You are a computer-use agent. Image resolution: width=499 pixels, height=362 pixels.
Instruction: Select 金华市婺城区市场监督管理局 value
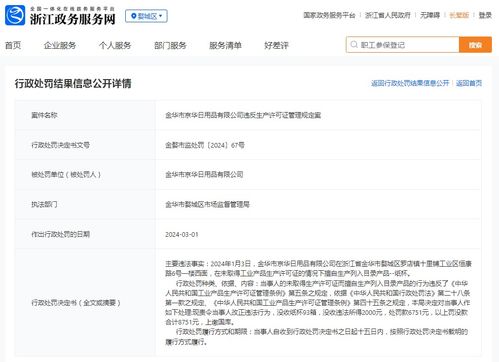(x=207, y=204)
